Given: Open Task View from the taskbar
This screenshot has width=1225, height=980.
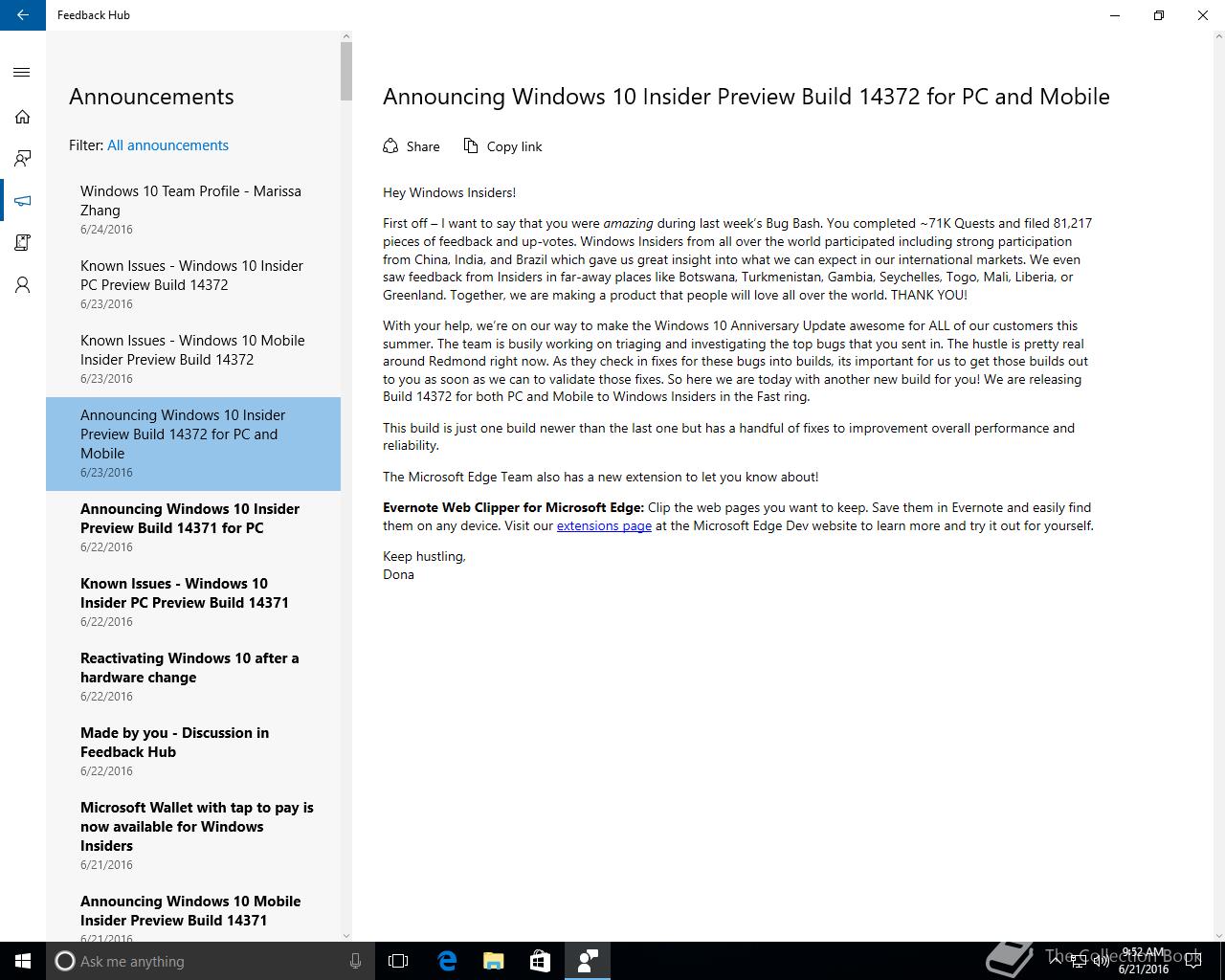Looking at the screenshot, I should point(398,961).
